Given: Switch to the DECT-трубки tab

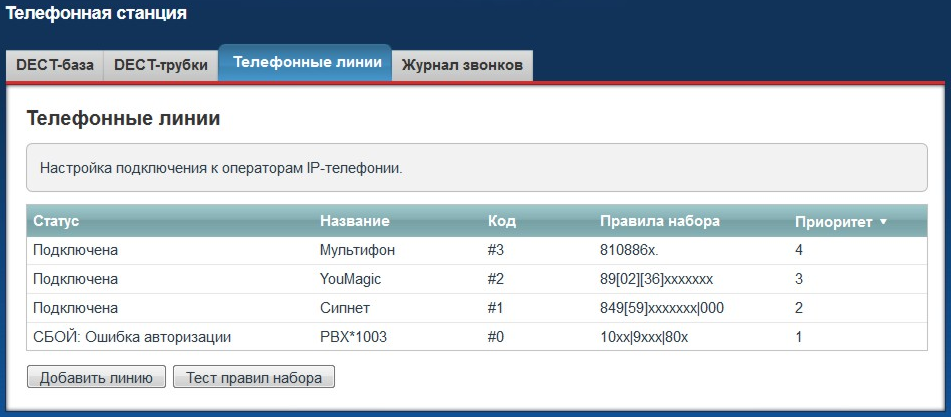Looking at the screenshot, I should pos(161,65).
